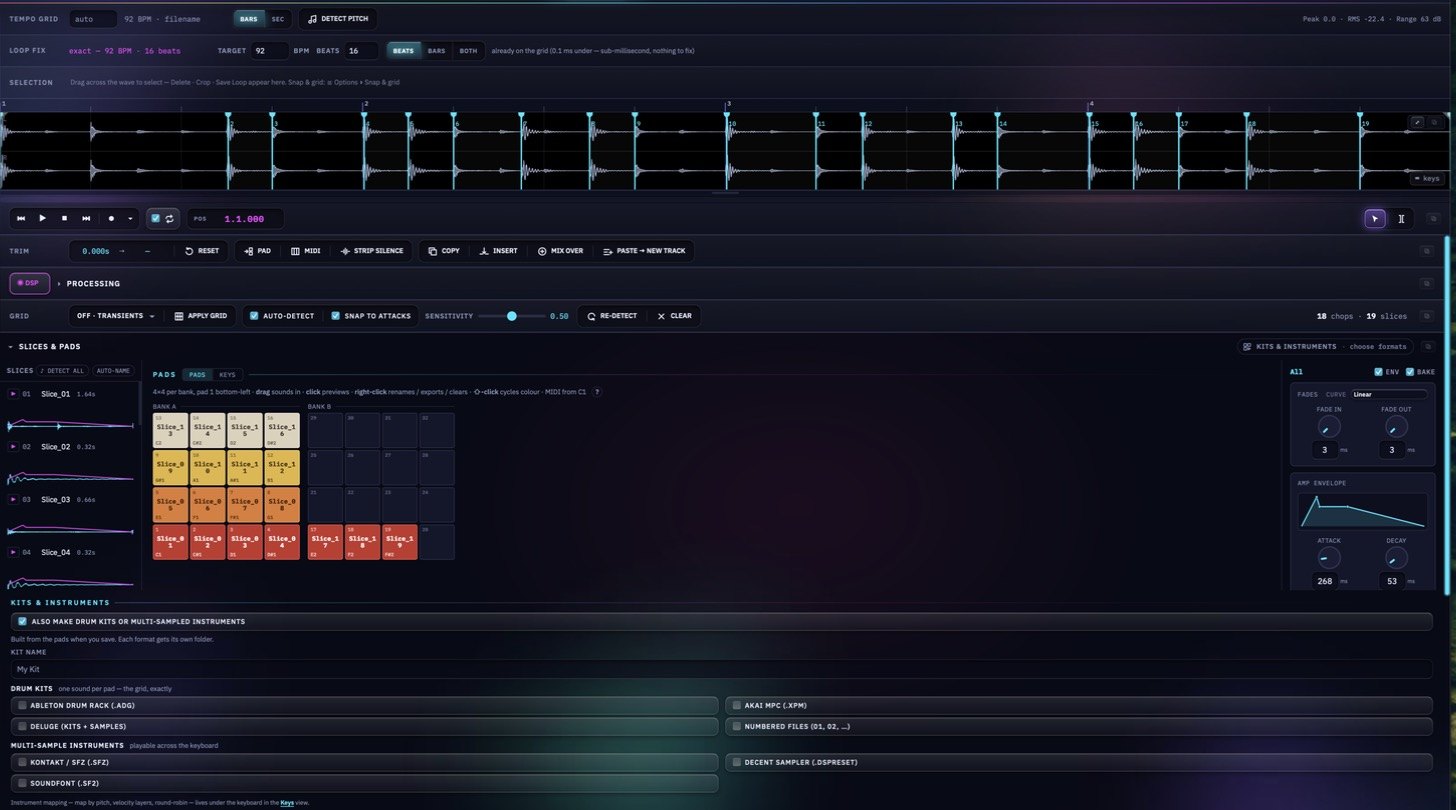Apply the grid with Apply Grid
This screenshot has width=1456, height=810.
pos(201,316)
